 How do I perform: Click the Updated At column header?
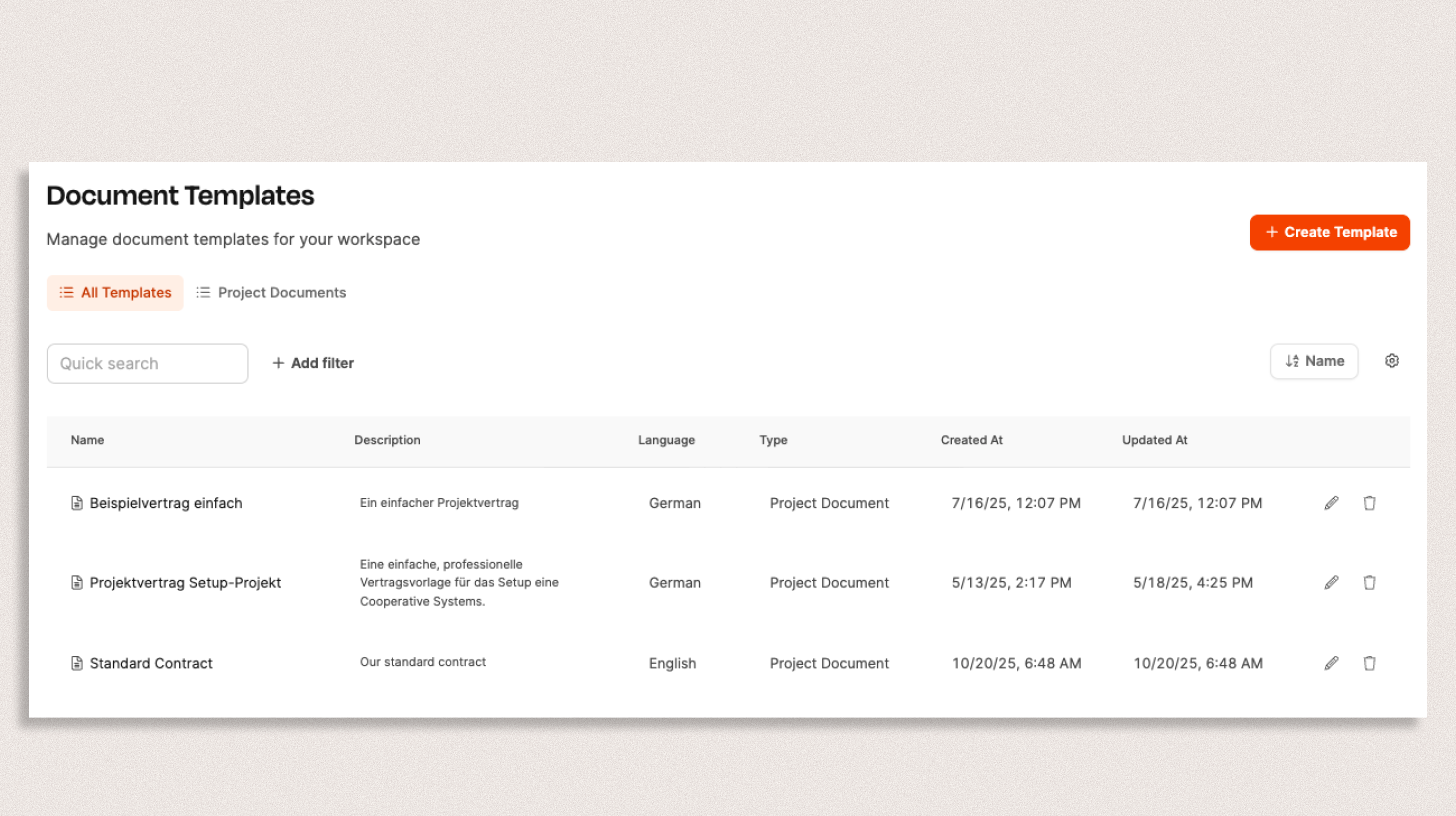1155,440
